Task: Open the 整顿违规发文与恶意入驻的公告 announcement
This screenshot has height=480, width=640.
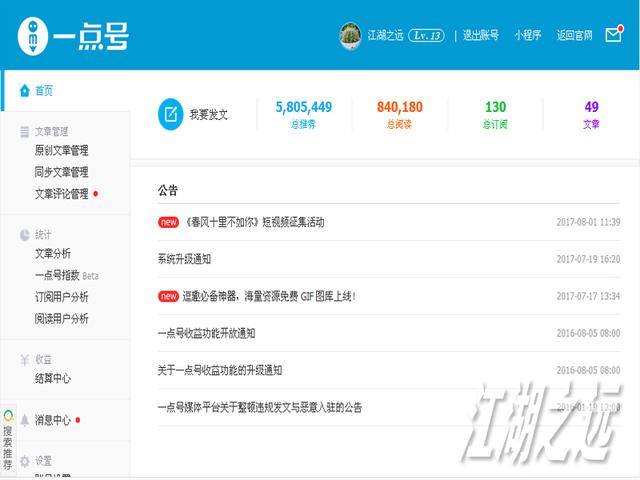Action: pos(260,407)
